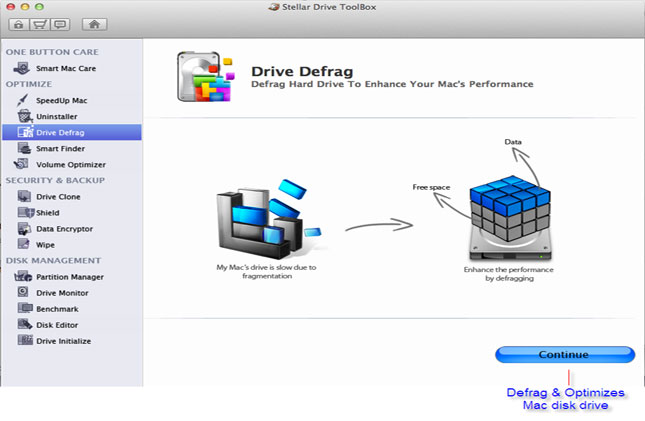Click the Drive Initialize icon

pos(25,340)
